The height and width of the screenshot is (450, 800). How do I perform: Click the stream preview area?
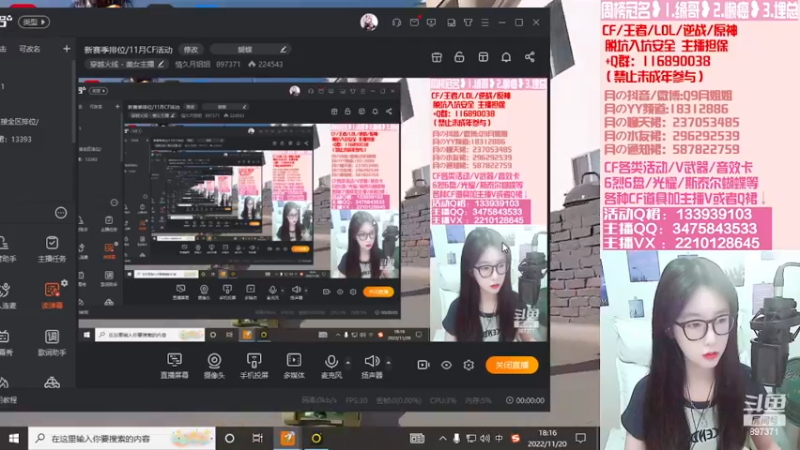(x=313, y=210)
